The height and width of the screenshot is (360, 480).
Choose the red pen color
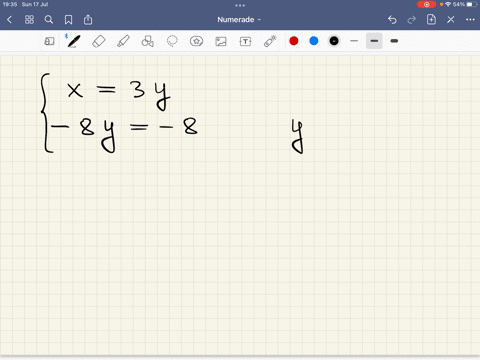coord(294,41)
